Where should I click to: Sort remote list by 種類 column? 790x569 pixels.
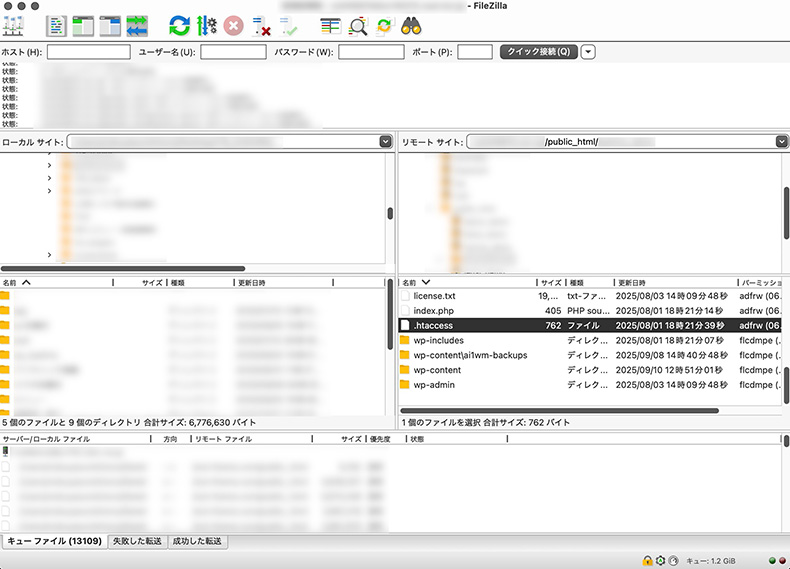point(589,283)
